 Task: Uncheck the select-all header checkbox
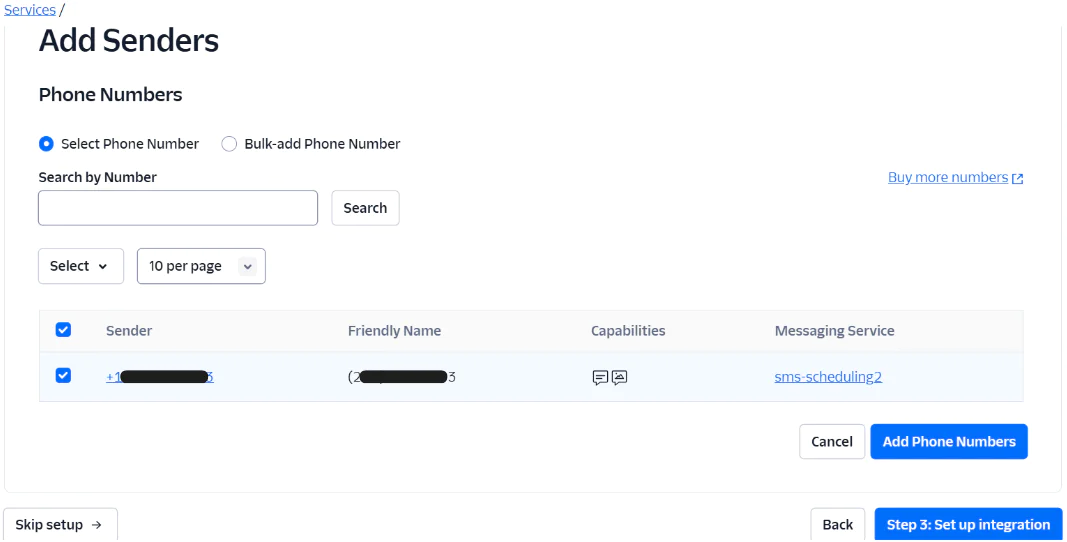pos(63,330)
